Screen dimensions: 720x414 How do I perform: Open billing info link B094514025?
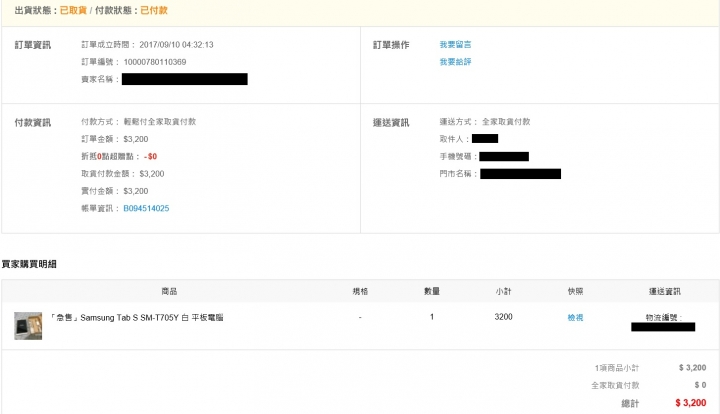[146, 208]
